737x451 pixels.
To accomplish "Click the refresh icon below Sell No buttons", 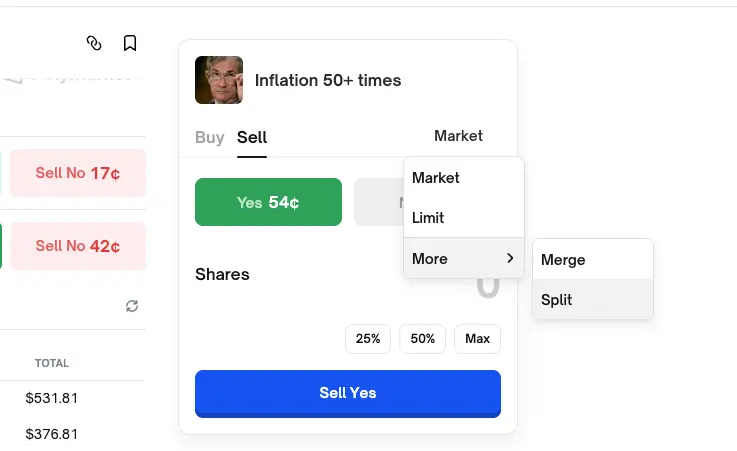I will click(x=131, y=306).
